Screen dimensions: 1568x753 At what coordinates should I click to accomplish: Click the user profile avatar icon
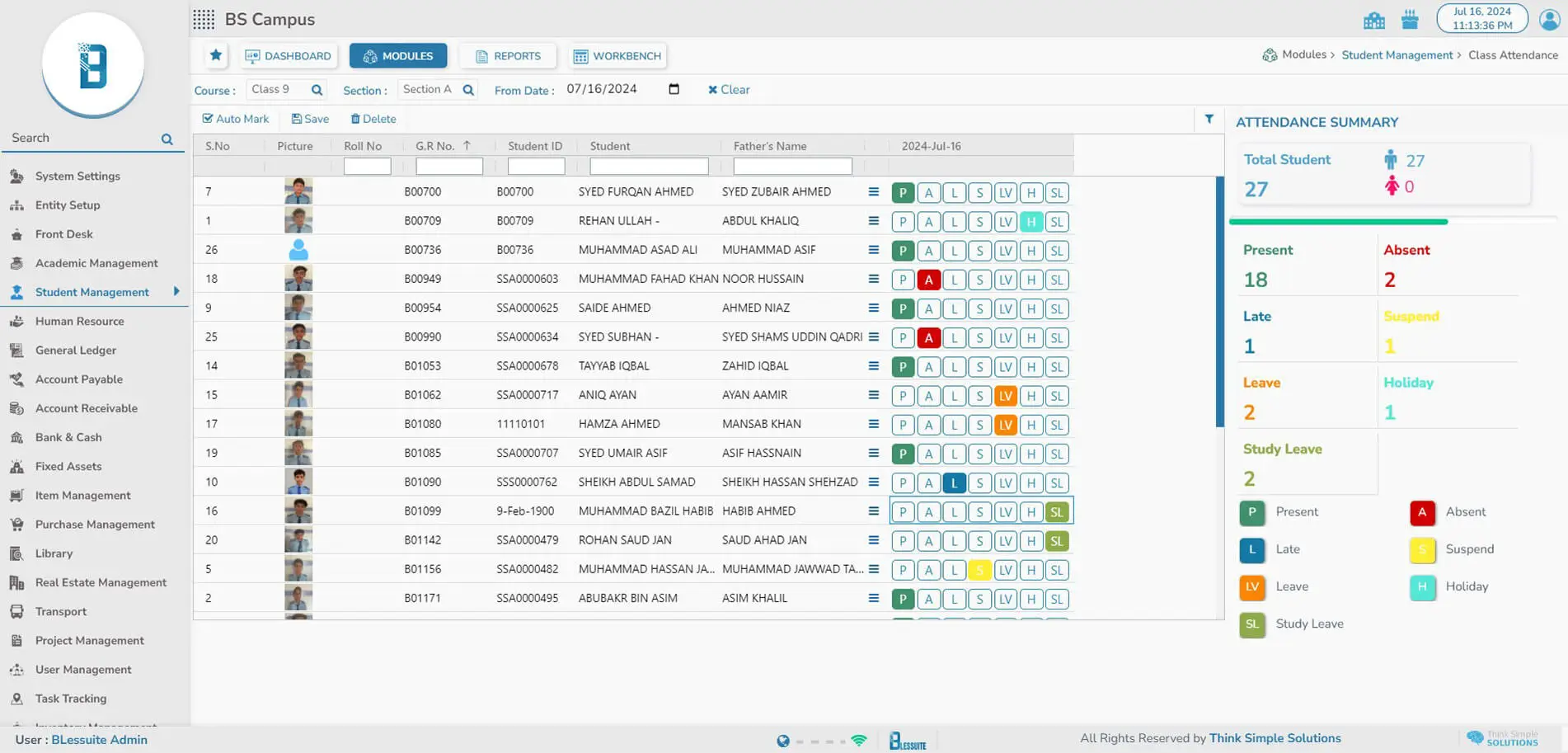point(1549,19)
